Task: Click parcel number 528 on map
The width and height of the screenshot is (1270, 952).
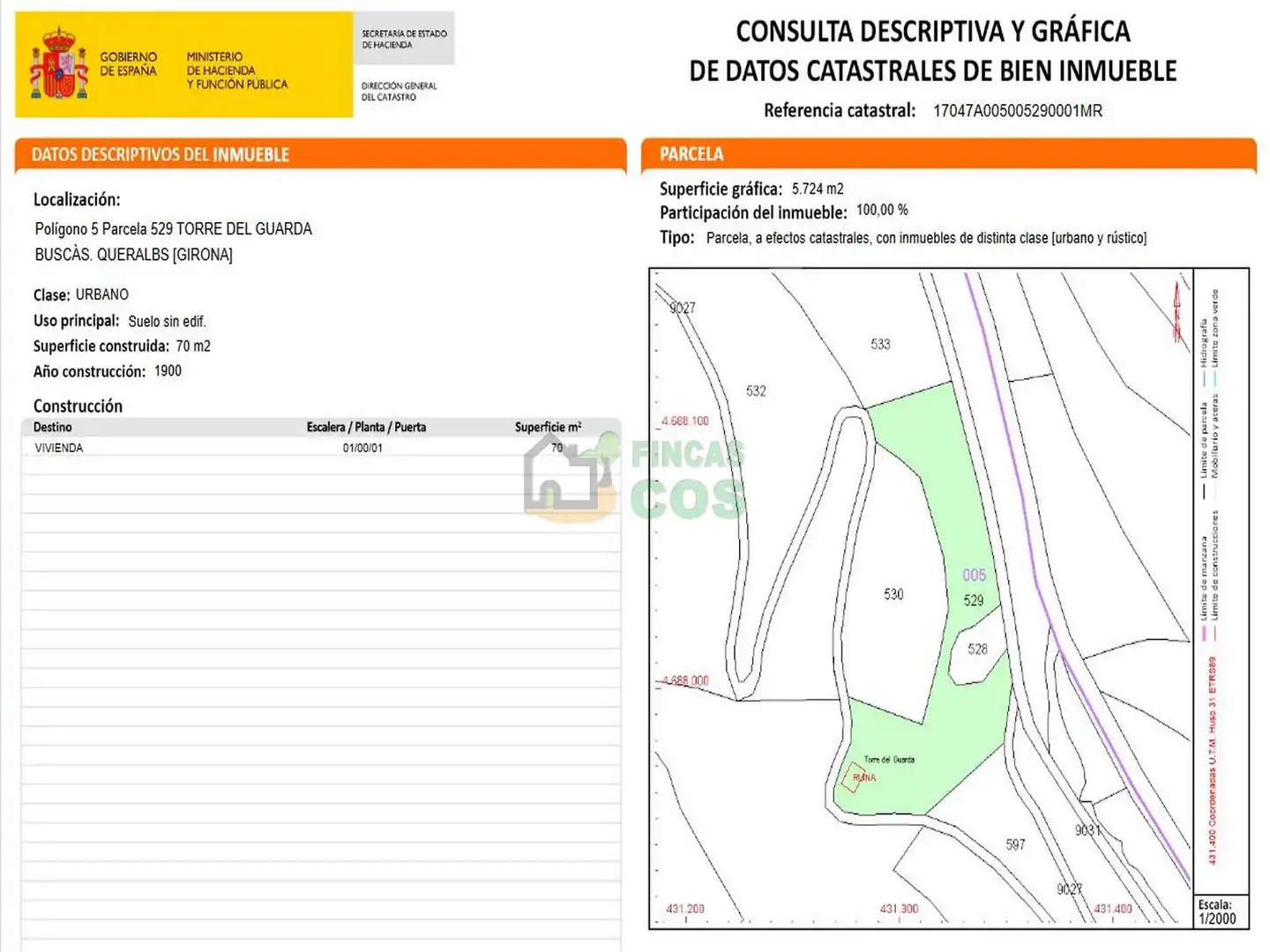Action: (977, 650)
